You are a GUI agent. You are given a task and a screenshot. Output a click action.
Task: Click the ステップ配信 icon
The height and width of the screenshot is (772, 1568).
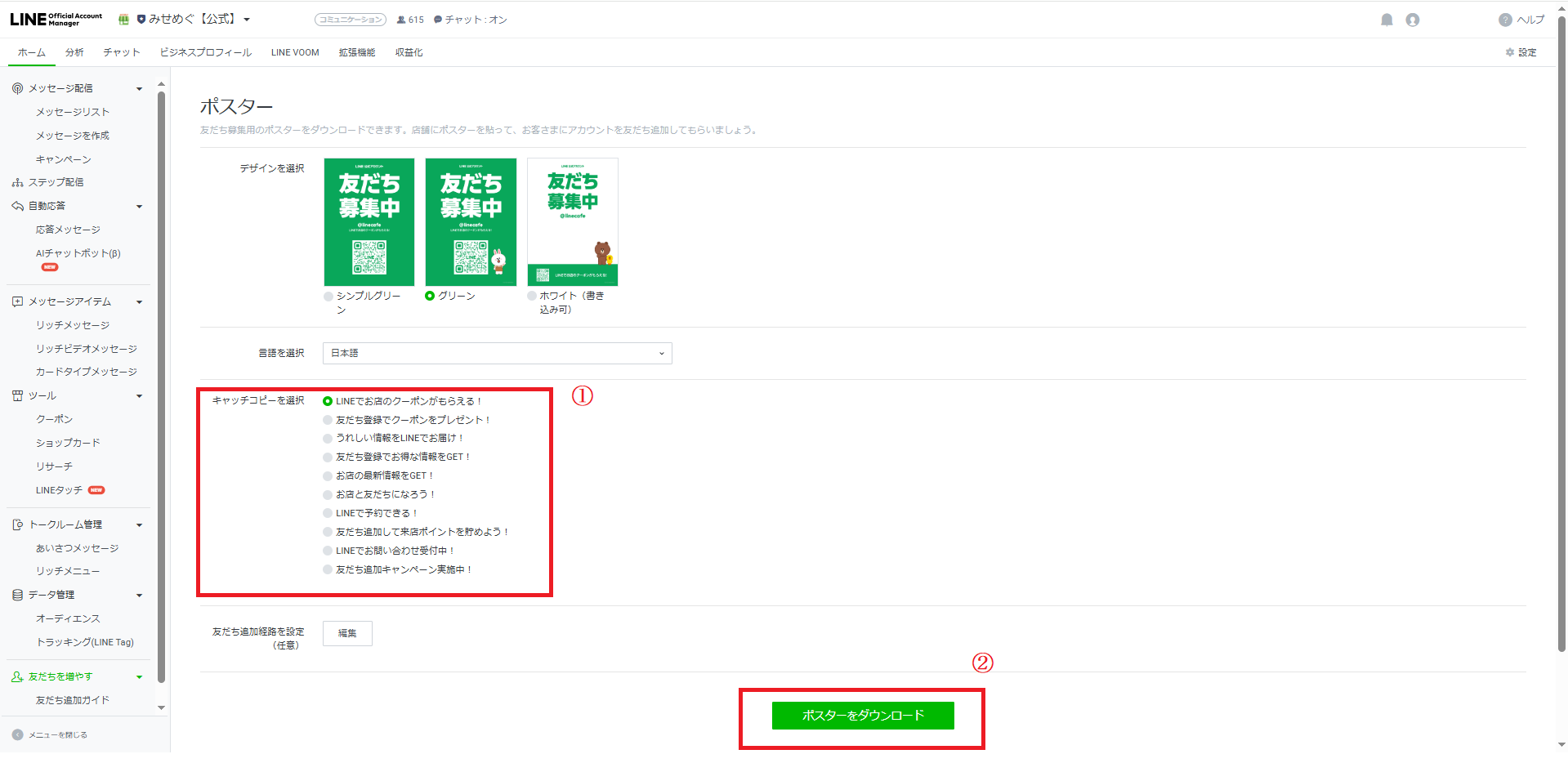click(x=17, y=182)
